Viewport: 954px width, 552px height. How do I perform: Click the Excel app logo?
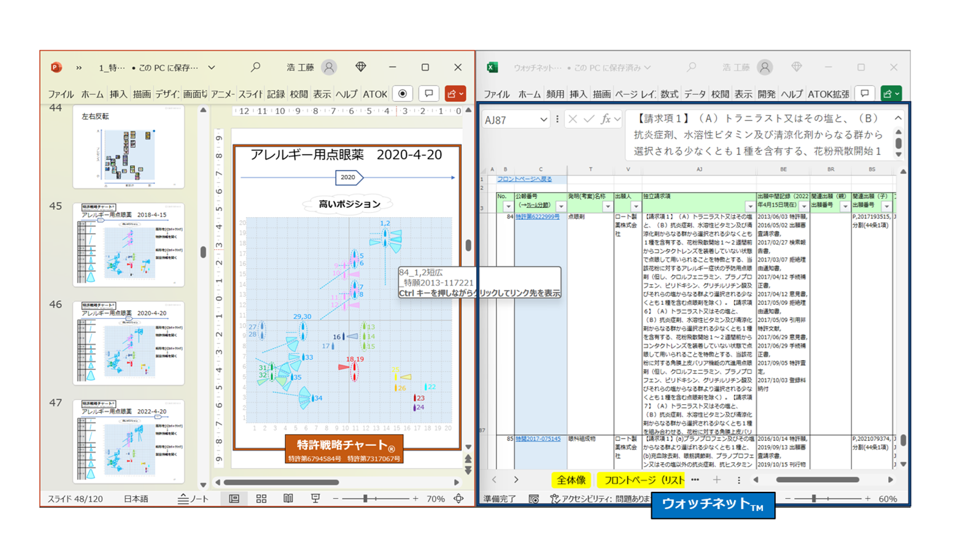point(493,67)
